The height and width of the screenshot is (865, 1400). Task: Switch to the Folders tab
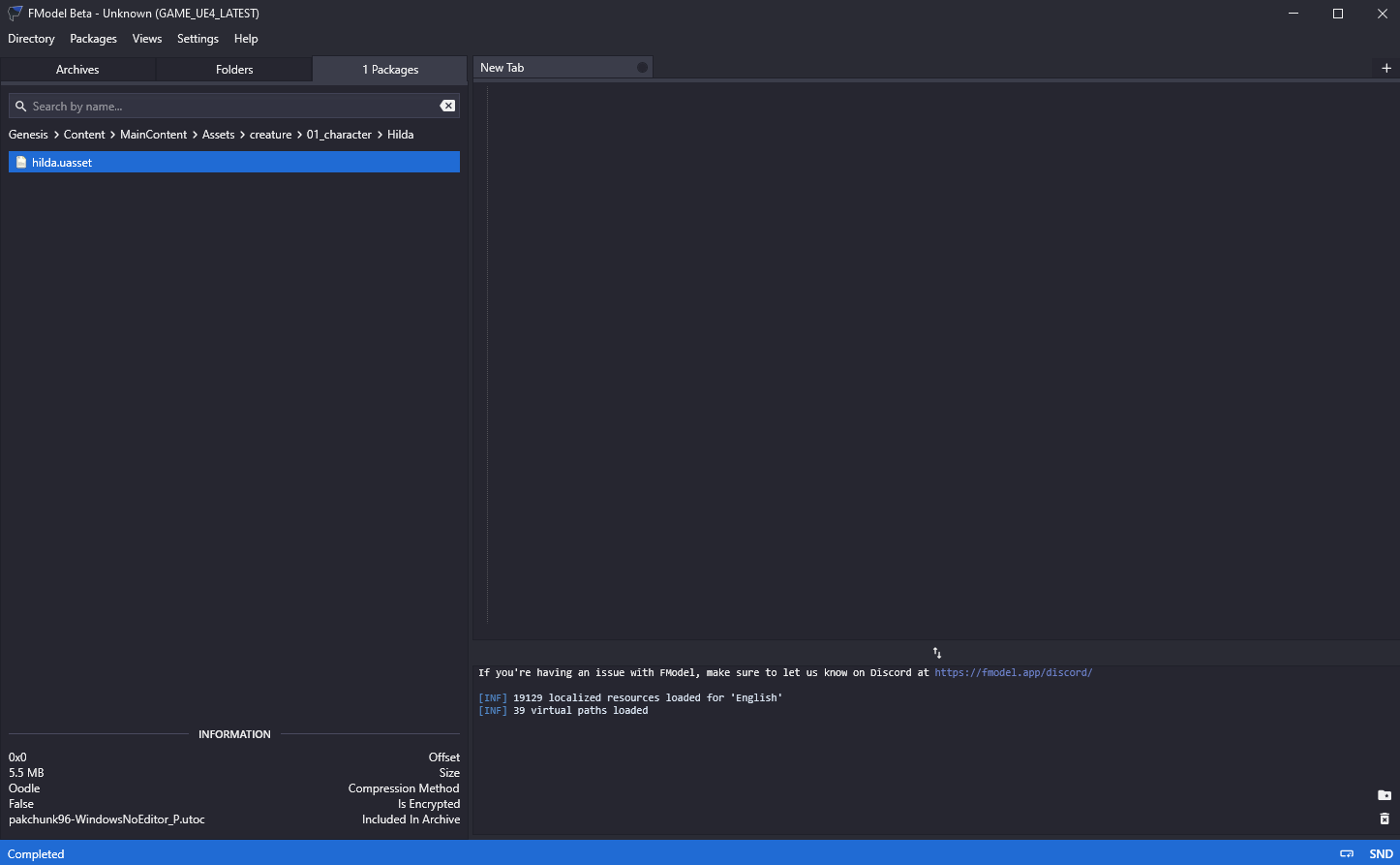pos(234,70)
